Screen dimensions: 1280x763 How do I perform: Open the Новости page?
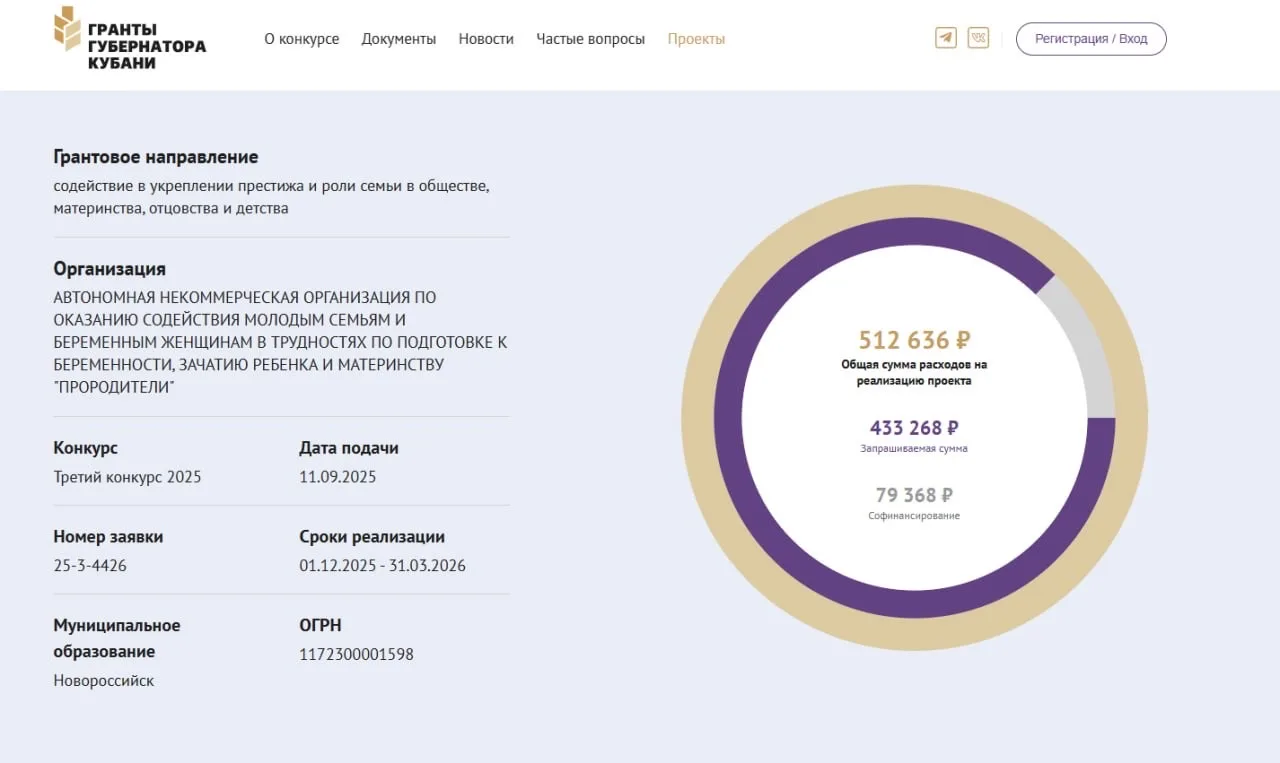coord(486,39)
